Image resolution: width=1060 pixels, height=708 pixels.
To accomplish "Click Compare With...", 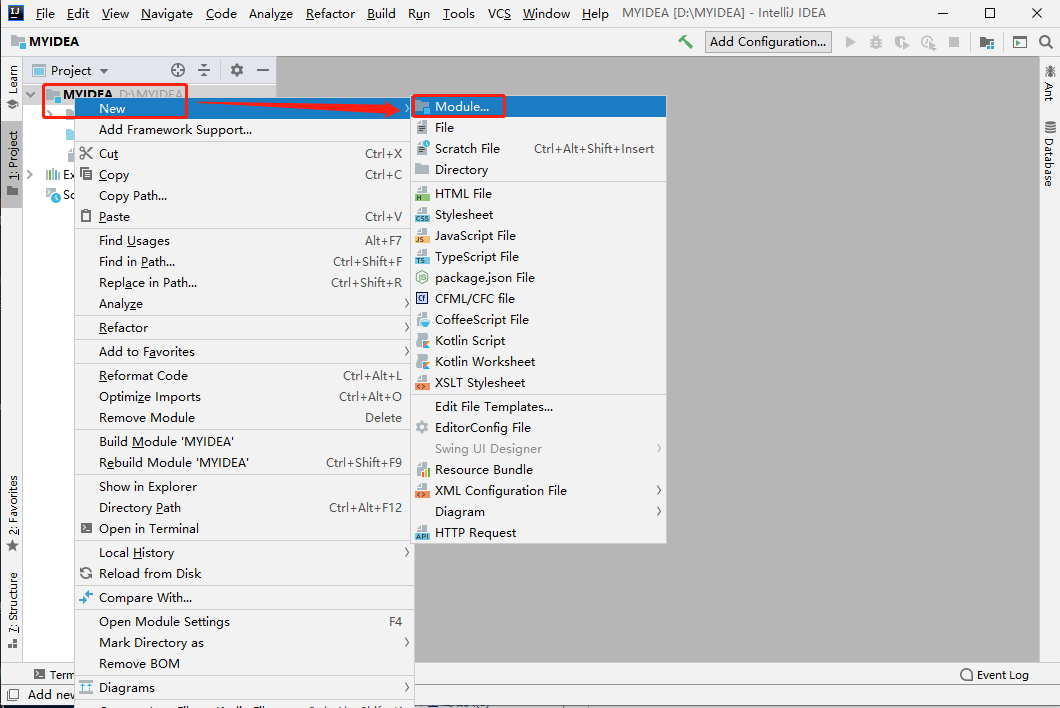I will click(x=243, y=598).
